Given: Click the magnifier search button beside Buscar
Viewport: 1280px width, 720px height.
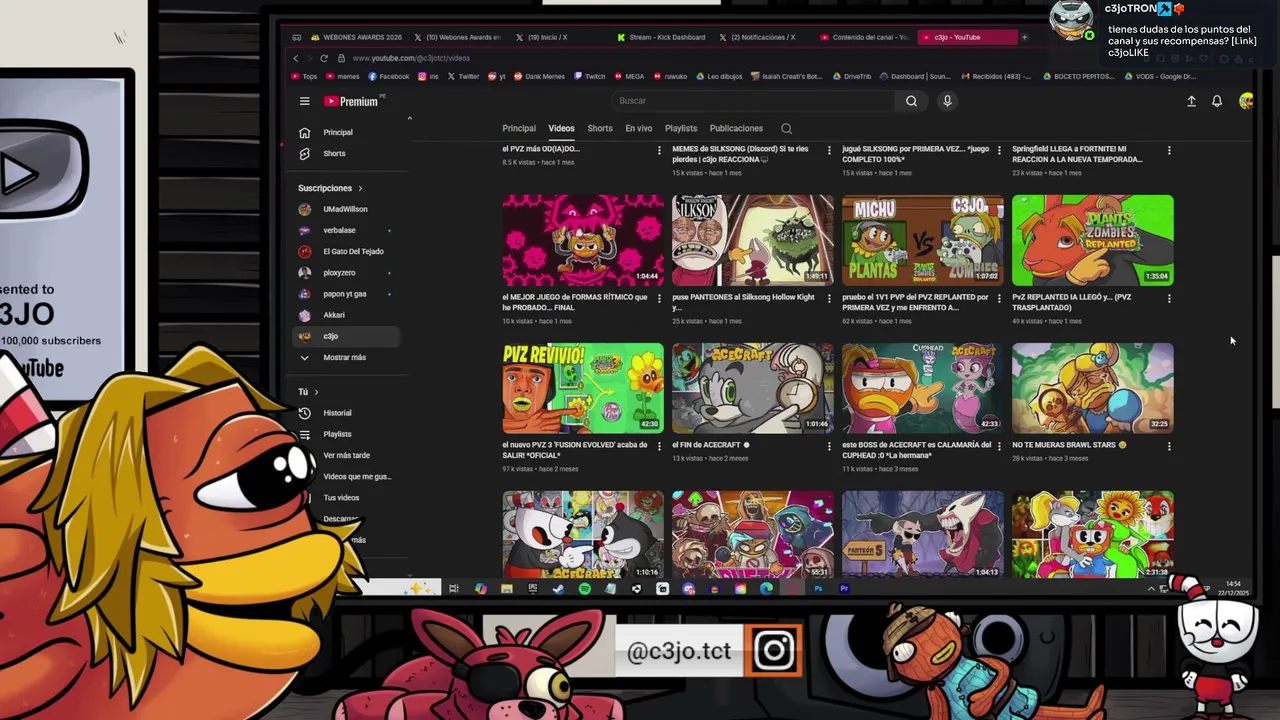Looking at the screenshot, I should [x=911, y=101].
